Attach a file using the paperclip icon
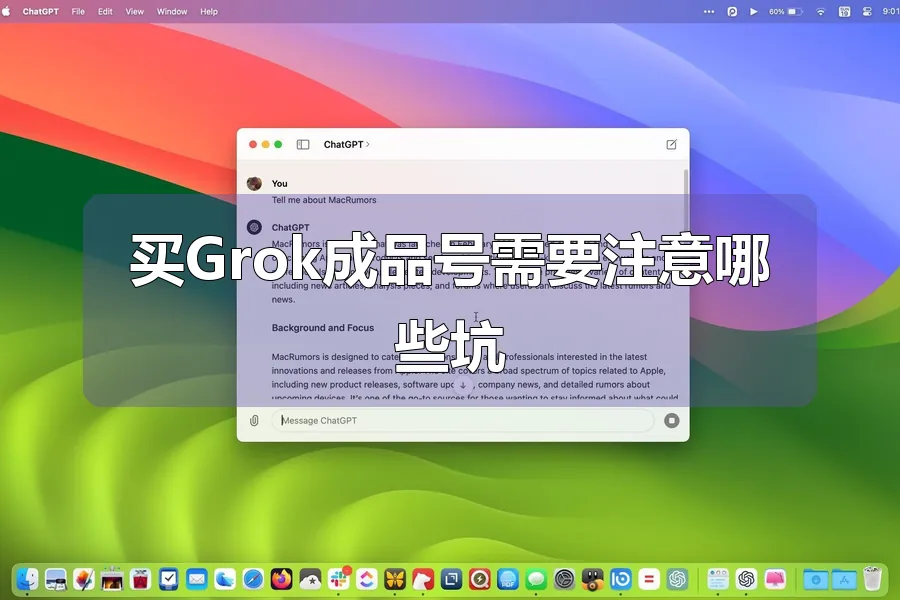Viewport: 900px width, 600px height. 254,421
